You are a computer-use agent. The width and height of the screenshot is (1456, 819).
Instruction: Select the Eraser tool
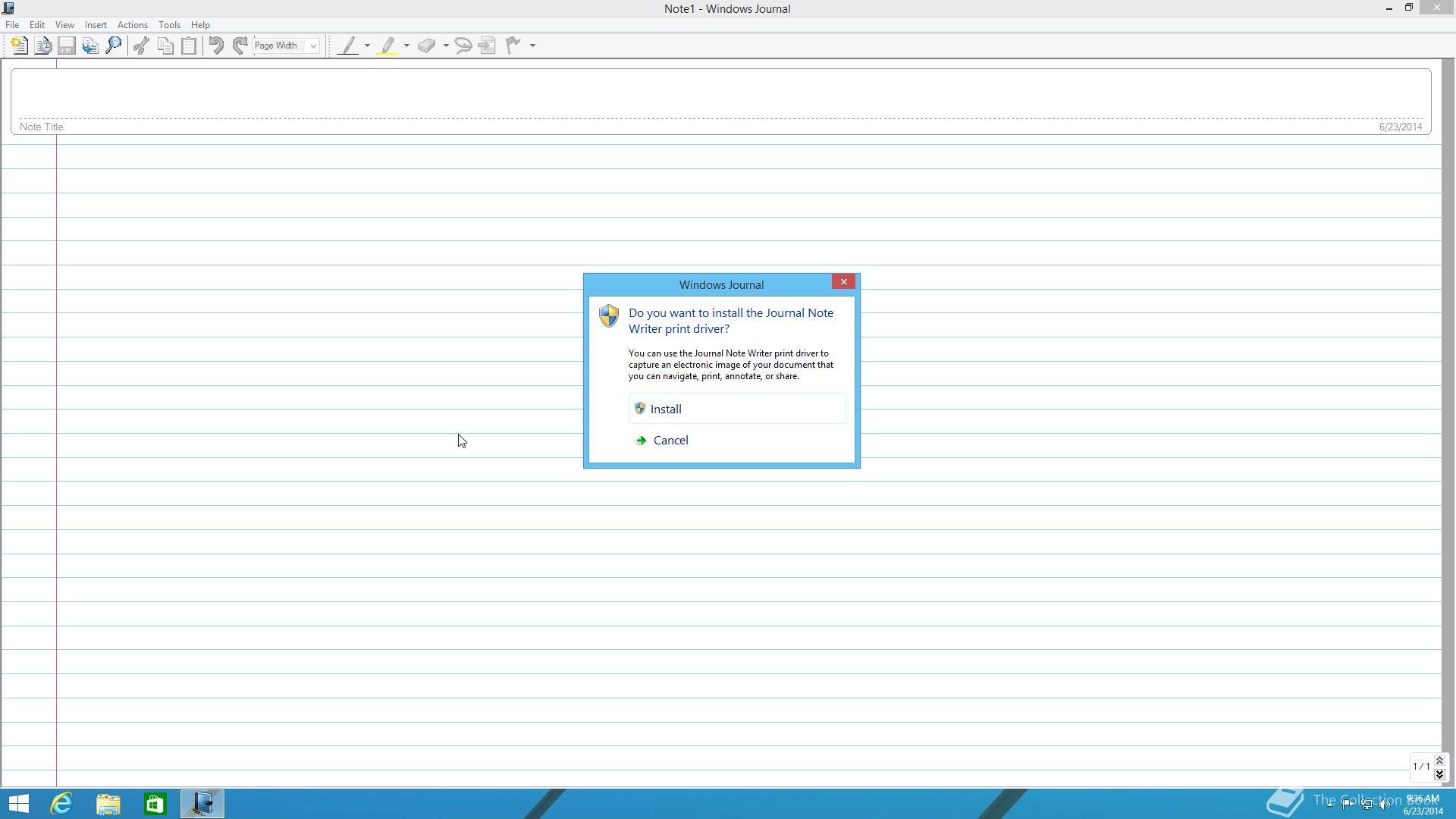point(427,45)
